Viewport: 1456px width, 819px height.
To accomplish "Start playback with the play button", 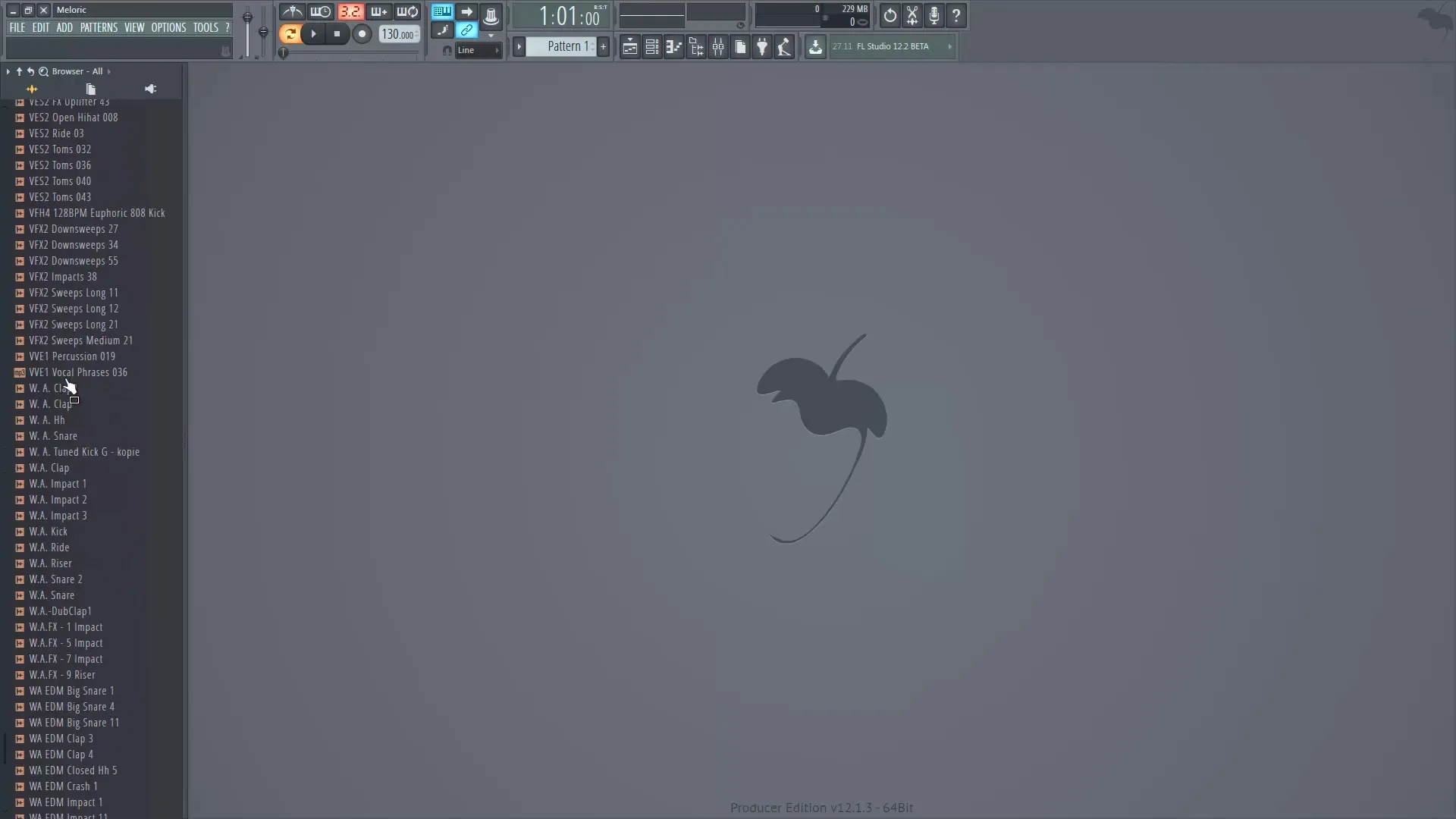I will 313,33.
